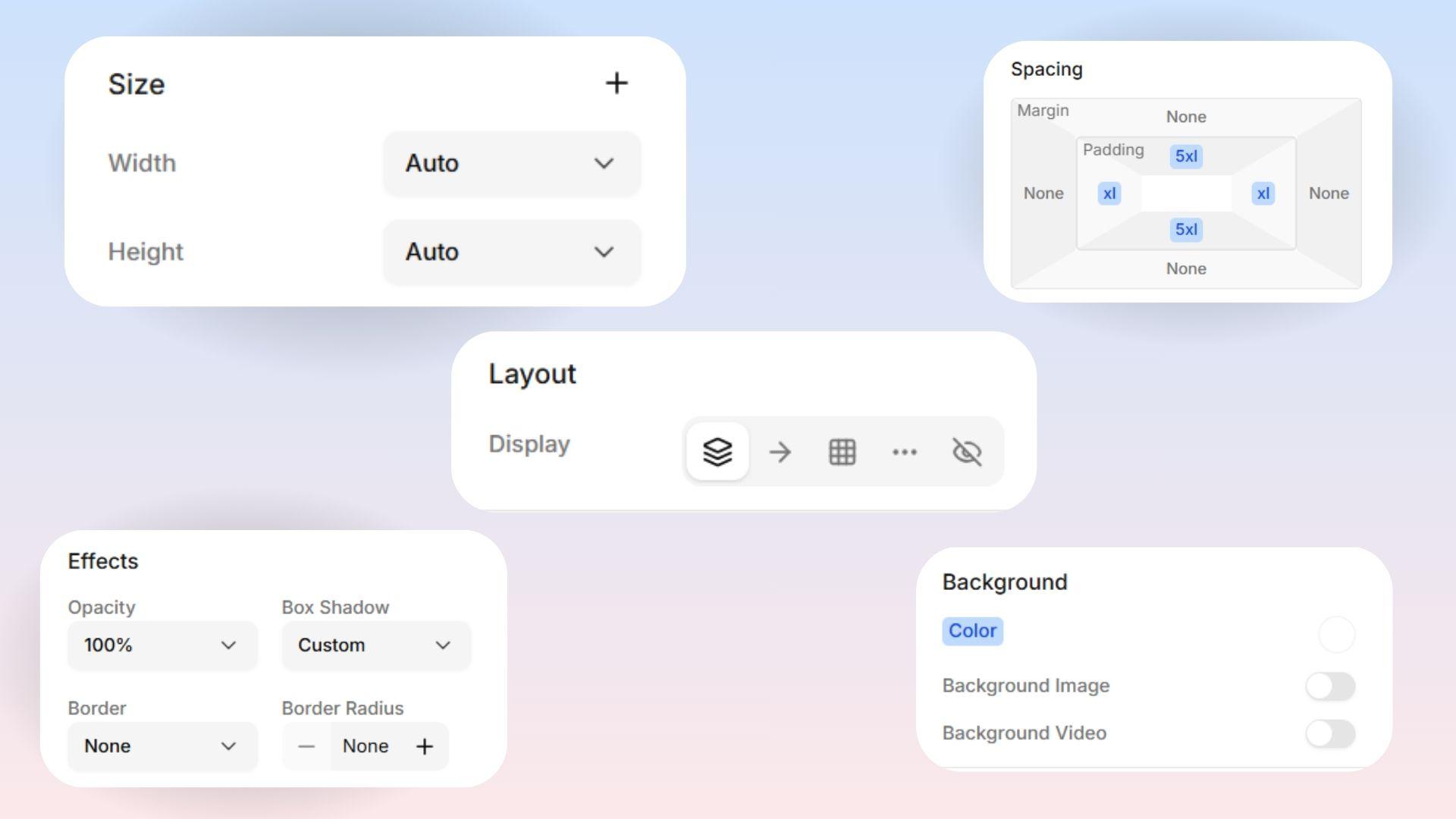Image resolution: width=1456 pixels, height=819 pixels.
Task: Open the background color swatch circle
Action: coord(1336,634)
